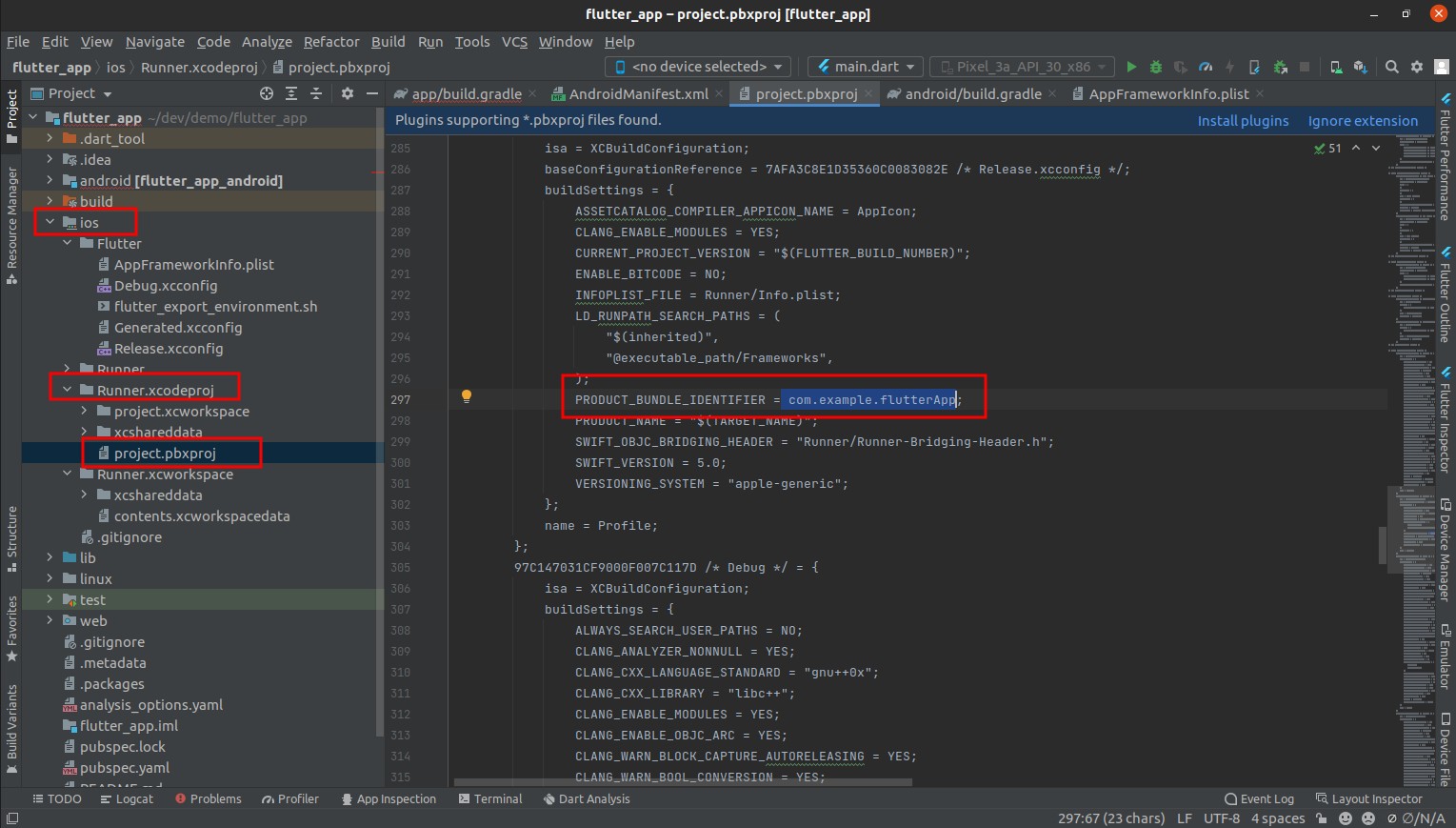Open the Analyze menu
The height and width of the screenshot is (828, 1456).
[267, 42]
